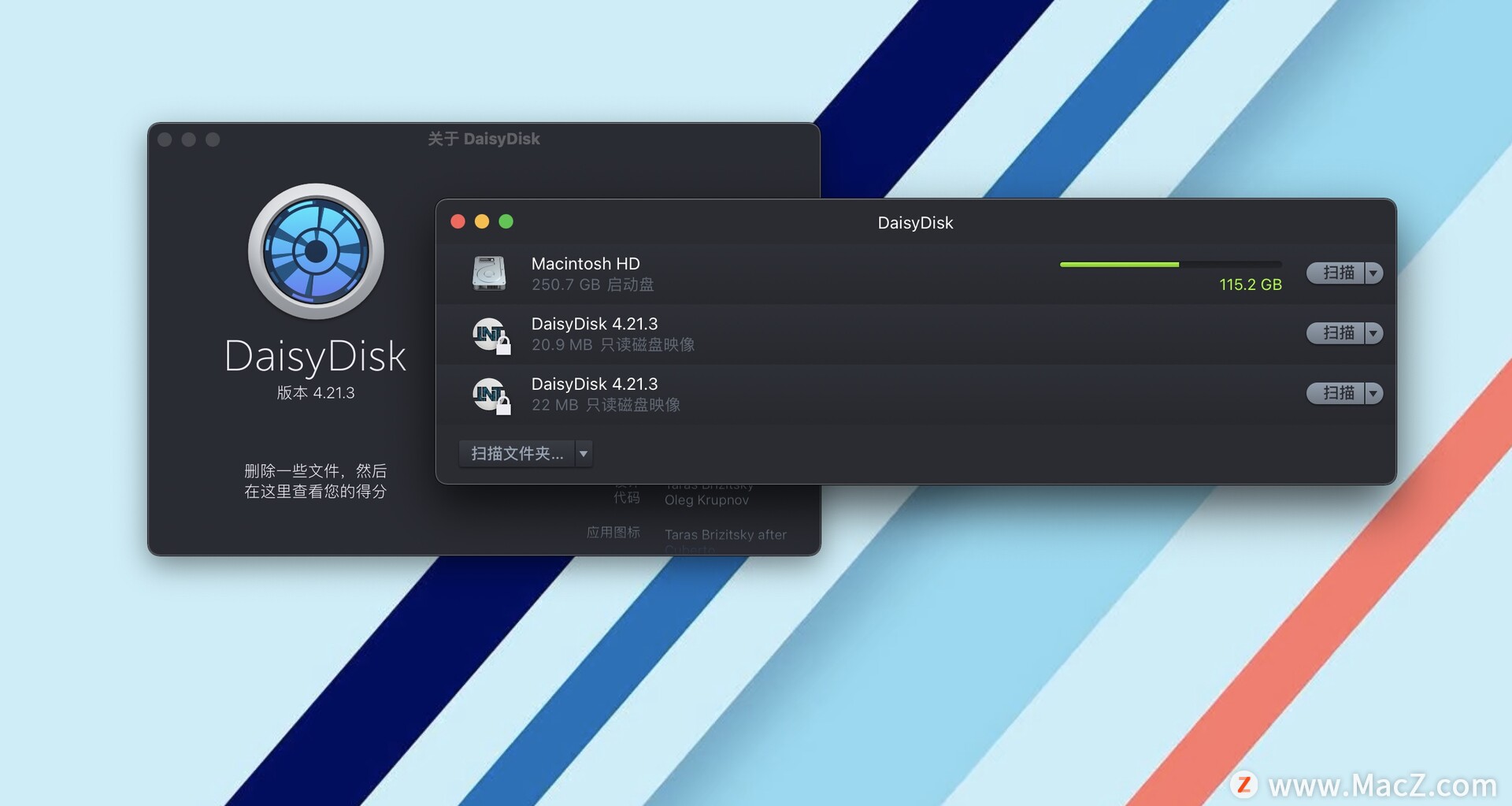Click the 22 MB DaisyDisk disk image icon
Image resolution: width=1512 pixels, height=806 pixels.
tap(491, 395)
